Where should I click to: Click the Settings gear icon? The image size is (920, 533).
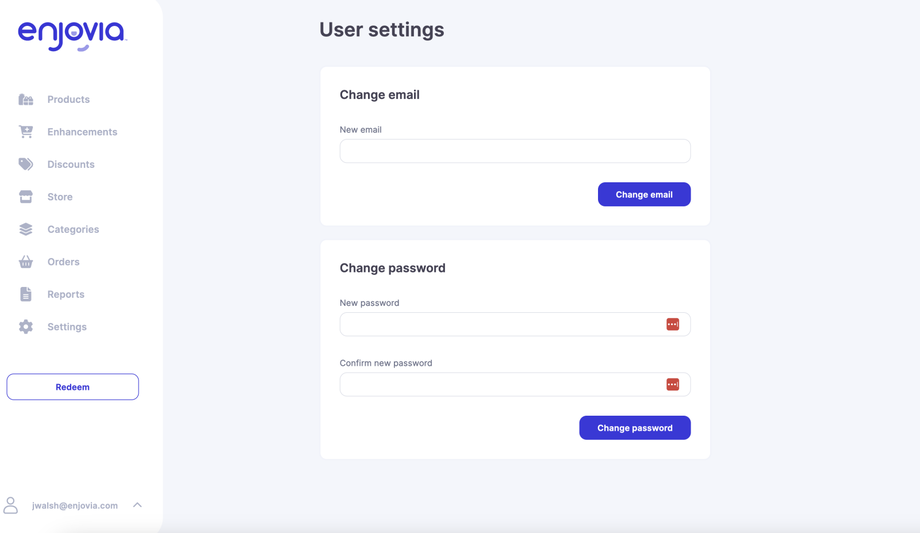tap(26, 327)
